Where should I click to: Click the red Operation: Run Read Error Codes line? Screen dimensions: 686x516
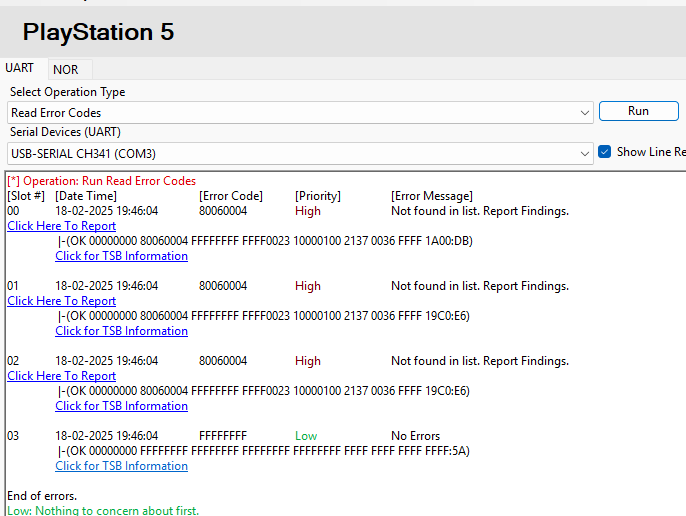pos(102,181)
